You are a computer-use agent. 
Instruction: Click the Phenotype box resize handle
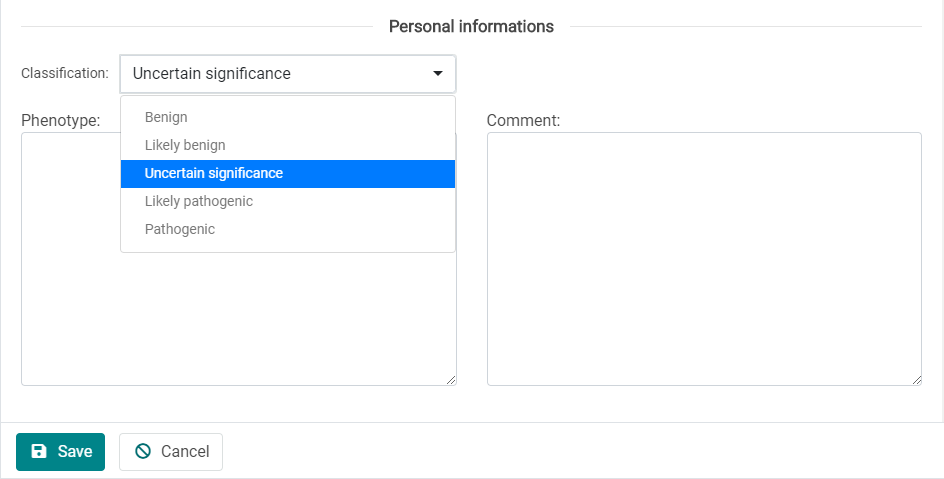point(450,379)
